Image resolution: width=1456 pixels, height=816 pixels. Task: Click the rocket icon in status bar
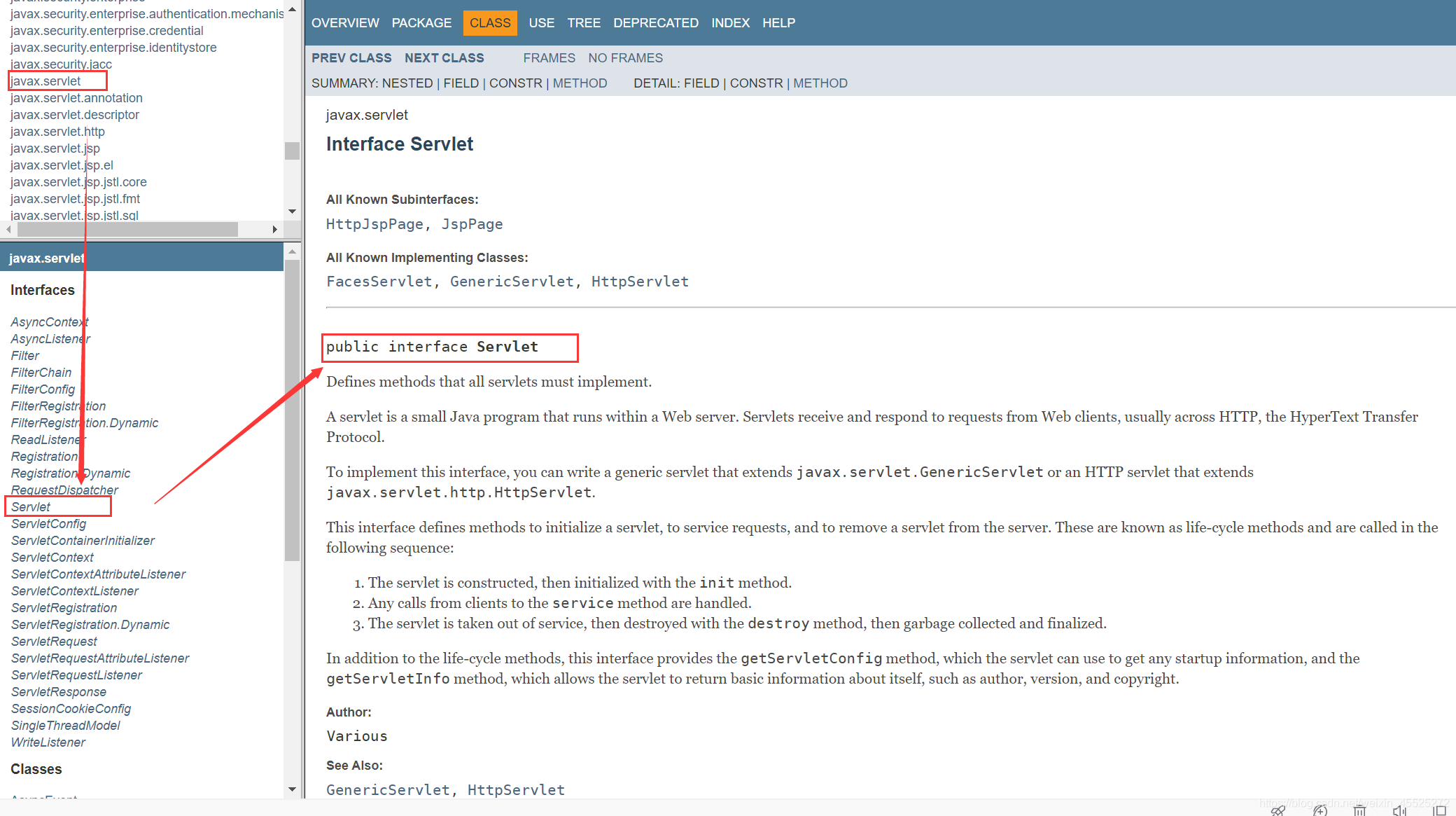click(x=1278, y=810)
